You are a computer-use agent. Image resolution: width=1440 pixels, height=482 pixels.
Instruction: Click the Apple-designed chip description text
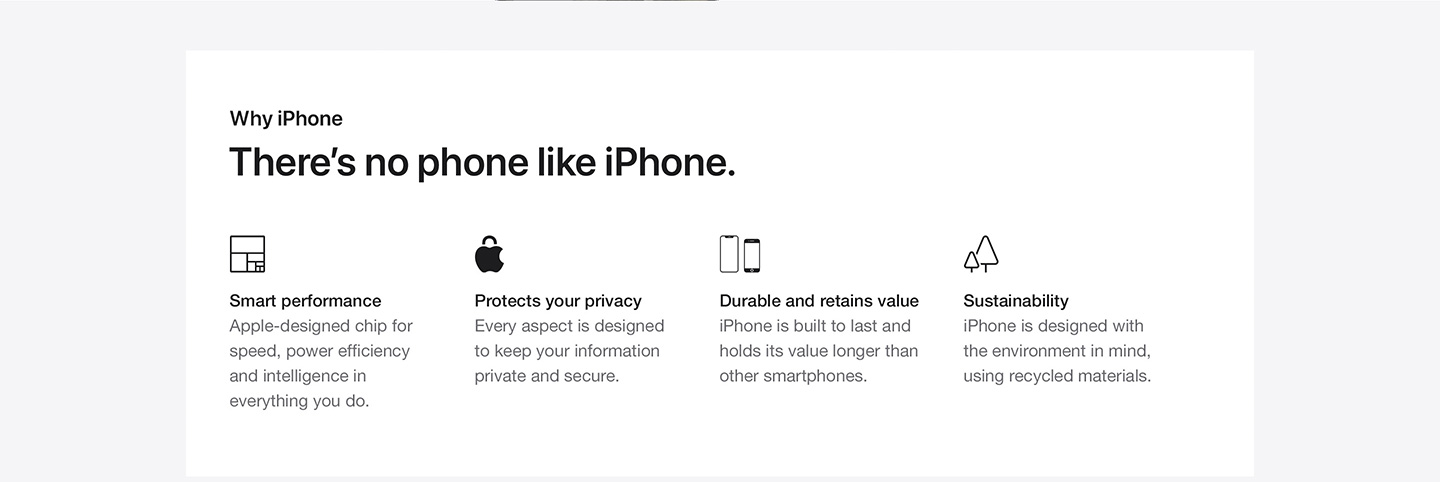[x=321, y=363]
